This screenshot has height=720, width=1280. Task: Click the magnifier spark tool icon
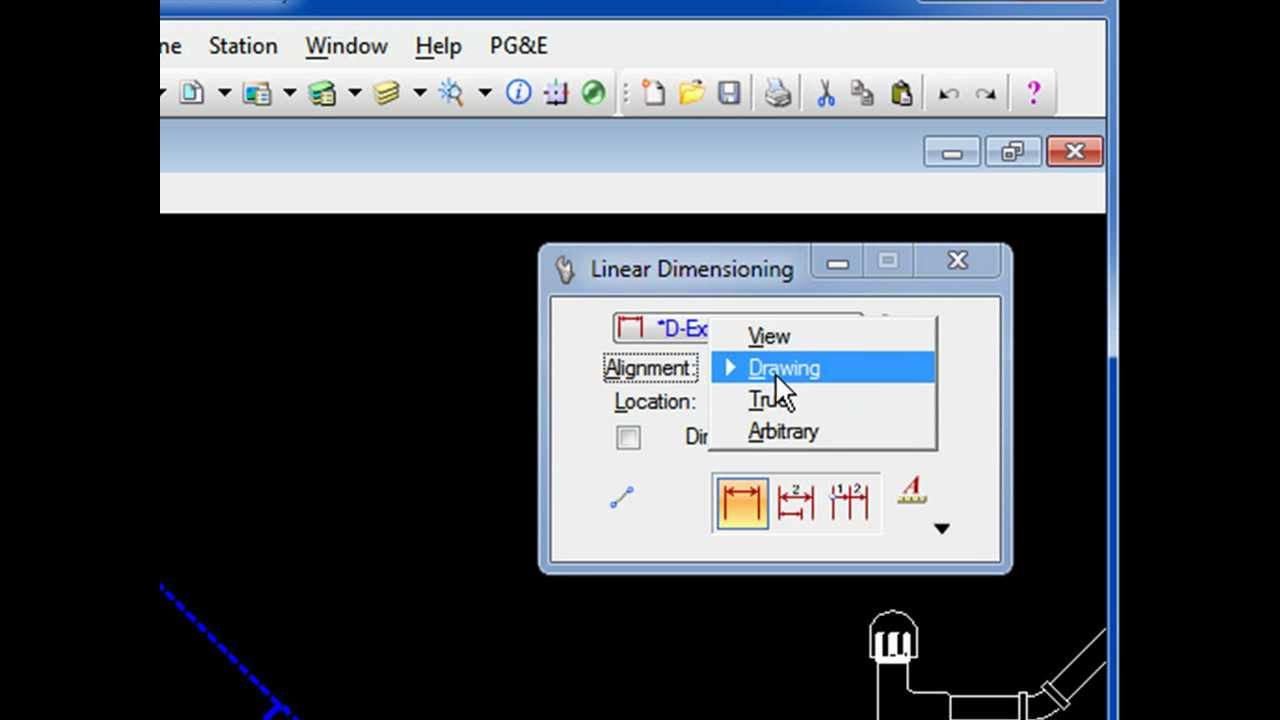click(451, 93)
